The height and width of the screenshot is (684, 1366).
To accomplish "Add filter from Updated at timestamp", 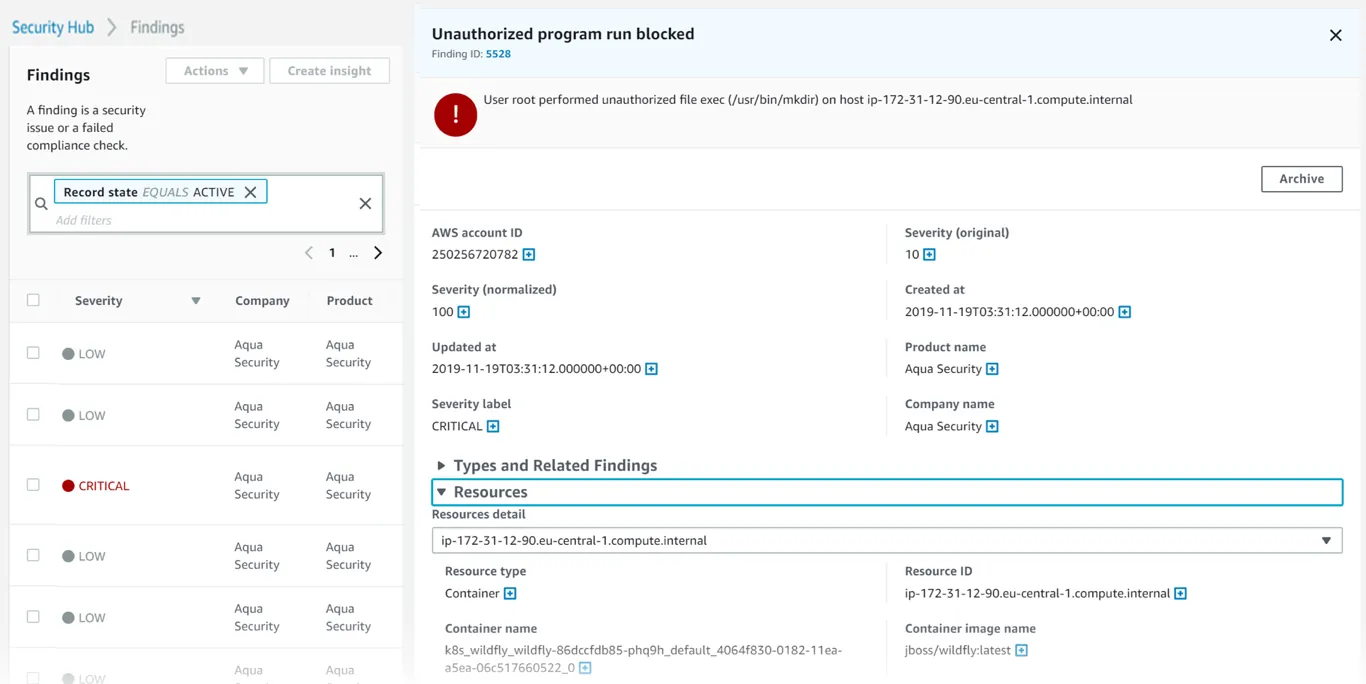I will coord(651,369).
